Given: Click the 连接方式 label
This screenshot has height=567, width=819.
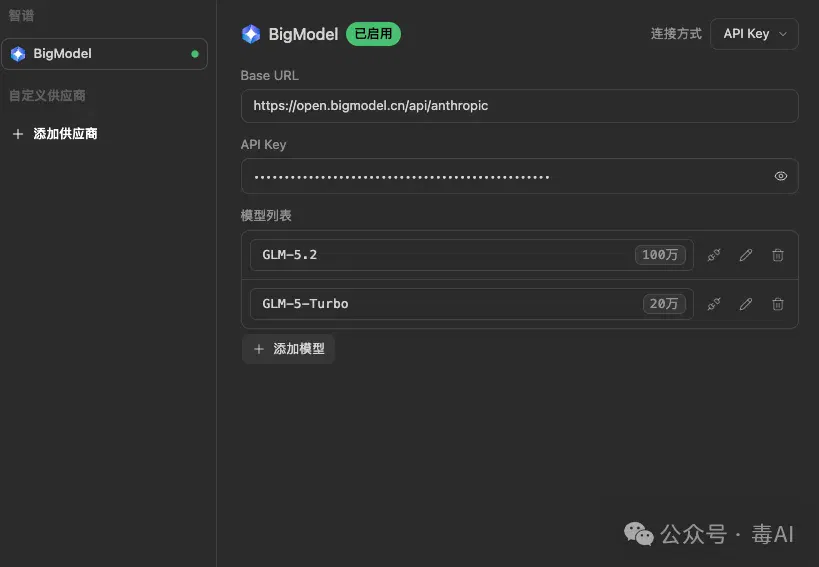Looking at the screenshot, I should pyautogui.click(x=676, y=34).
